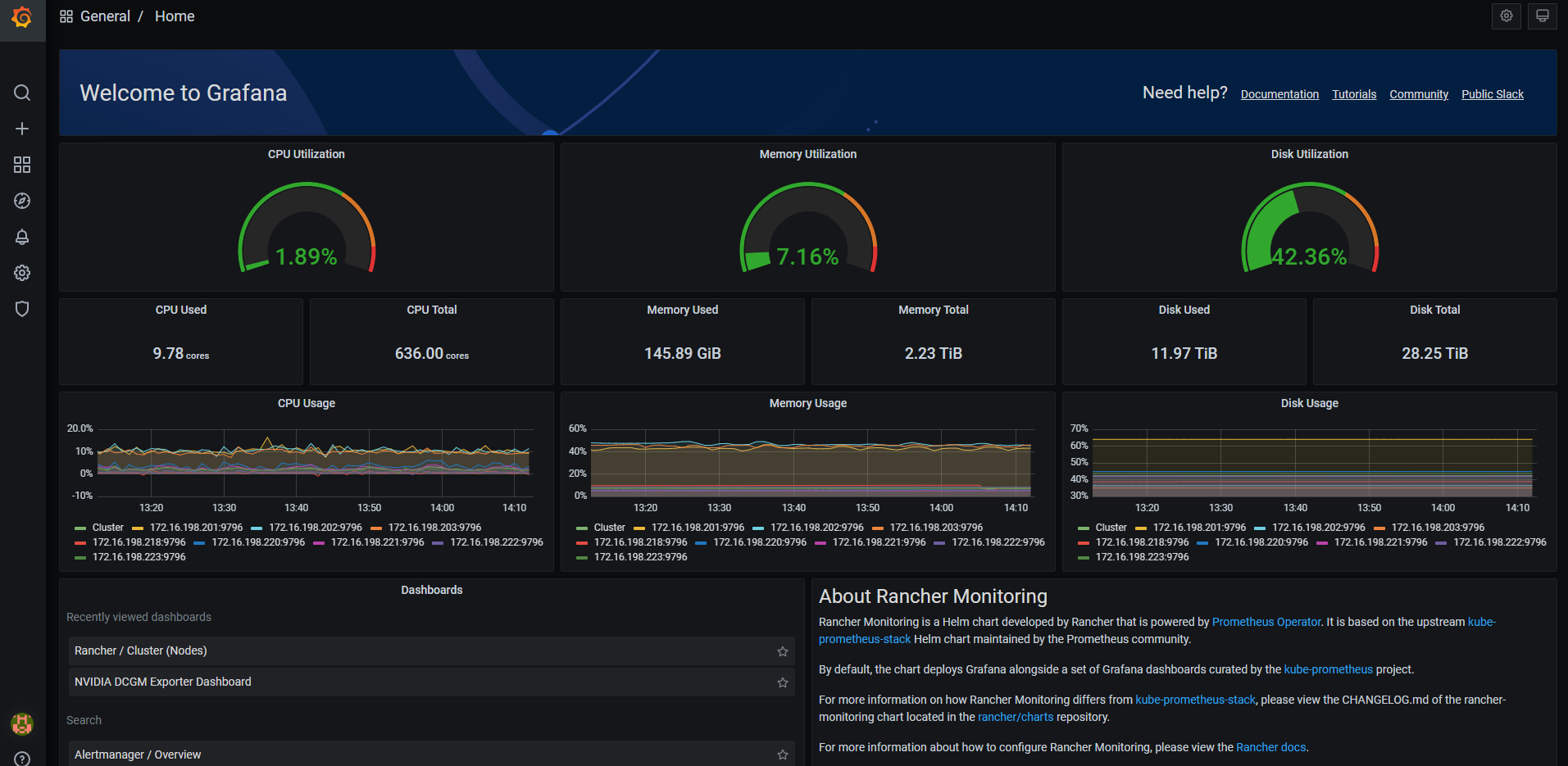Open the CPU Total panel title menu

pos(432,310)
